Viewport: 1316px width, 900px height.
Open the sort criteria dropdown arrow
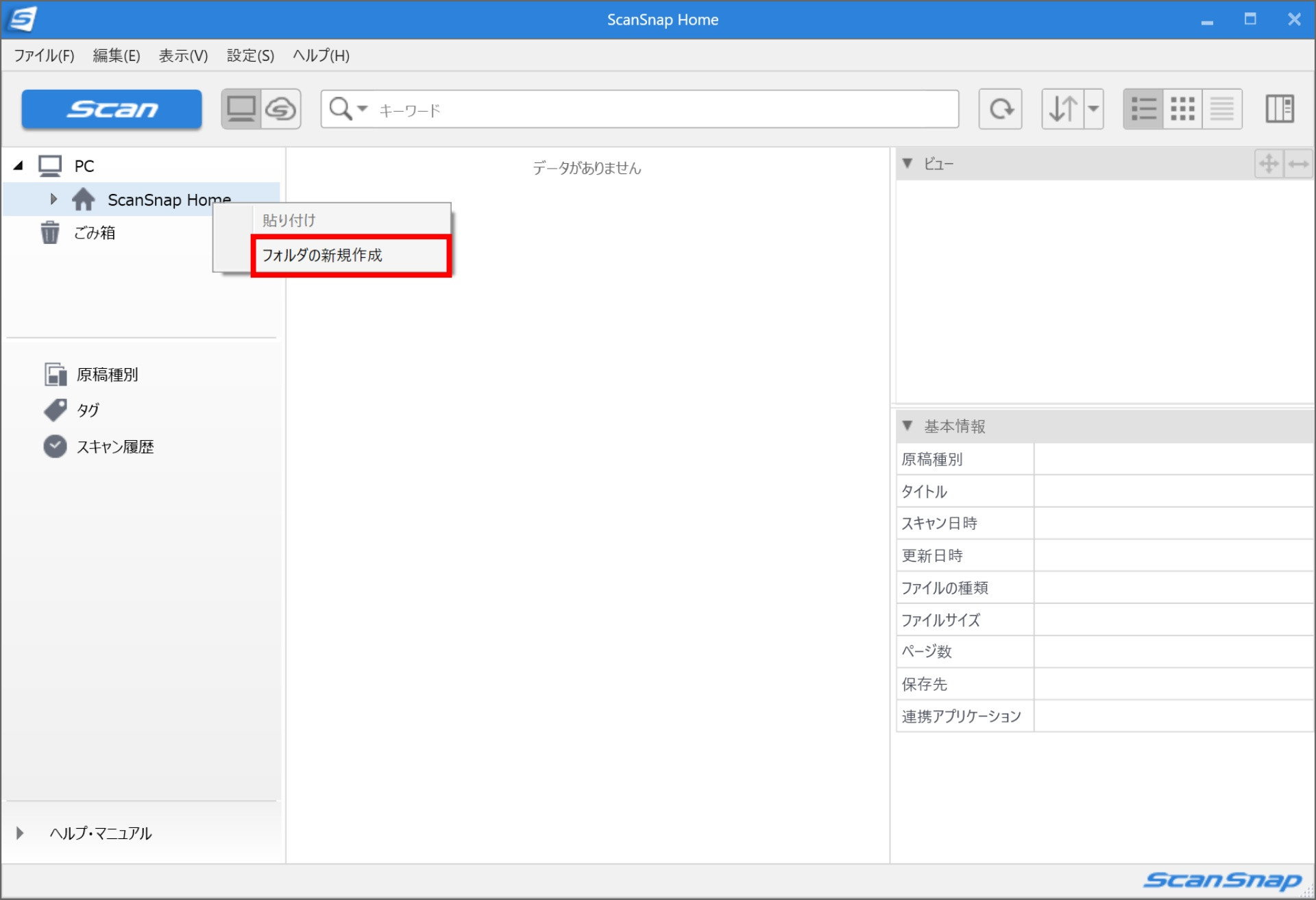click(1094, 109)
